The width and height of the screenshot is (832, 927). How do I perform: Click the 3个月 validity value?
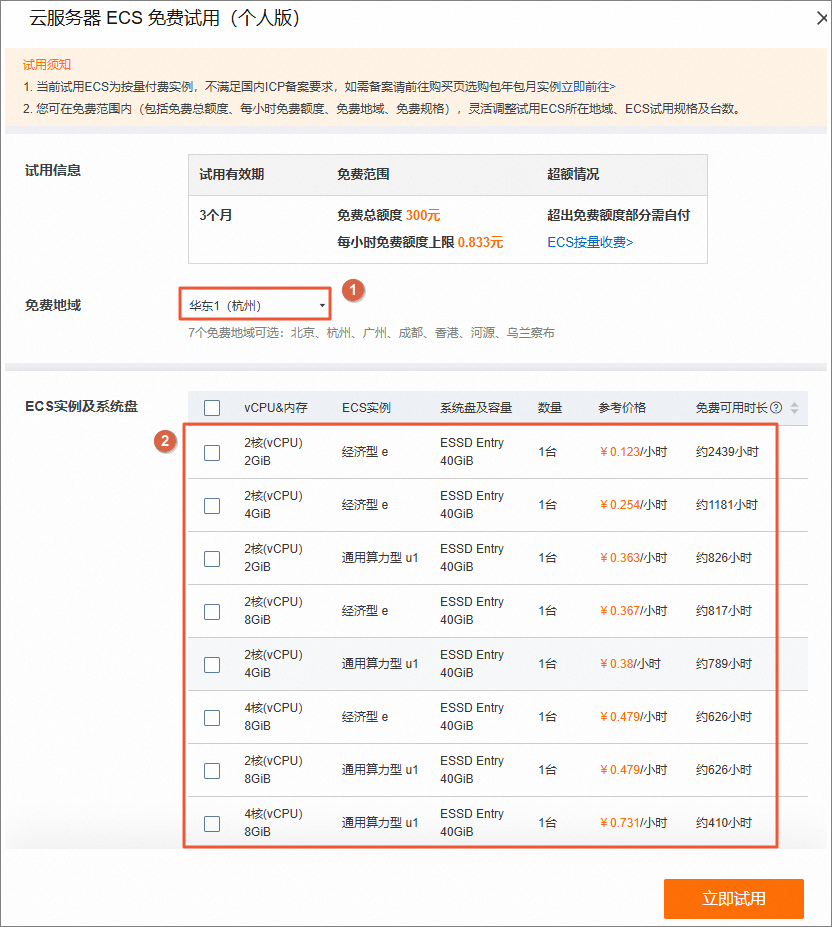(x=215, y=215)
